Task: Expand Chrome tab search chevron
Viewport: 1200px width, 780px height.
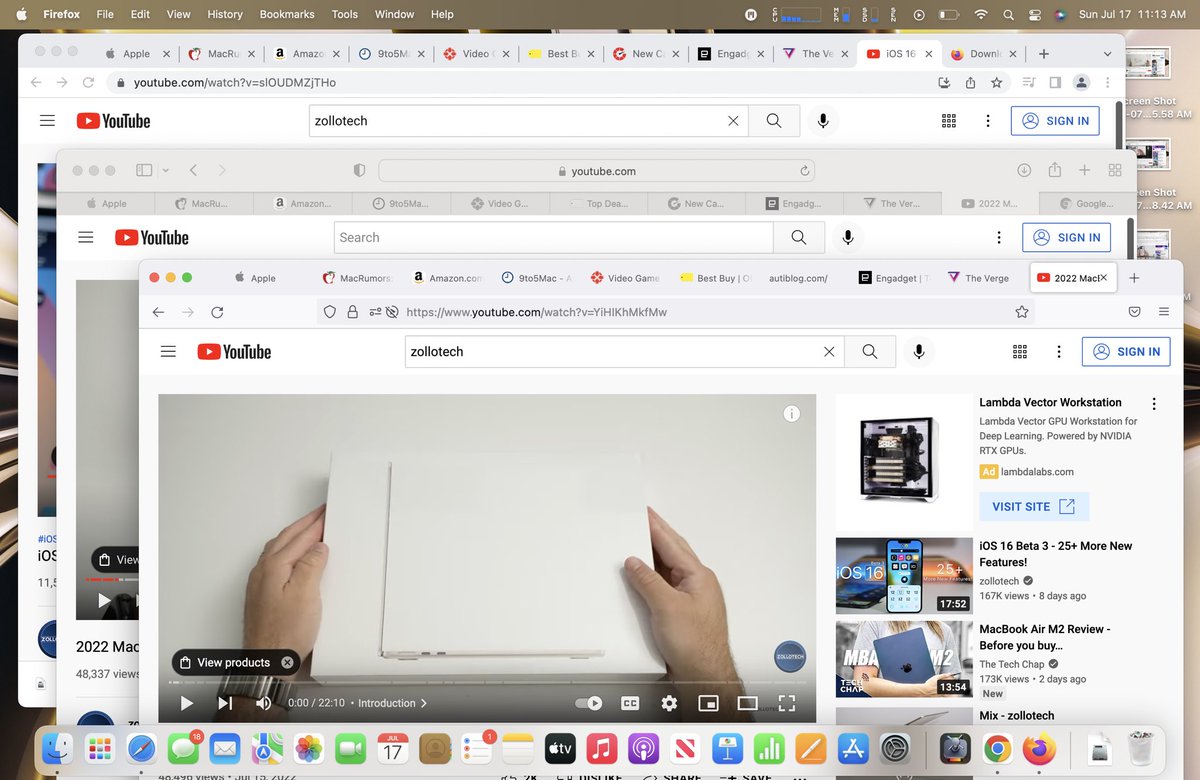Action: [1107, 53]
